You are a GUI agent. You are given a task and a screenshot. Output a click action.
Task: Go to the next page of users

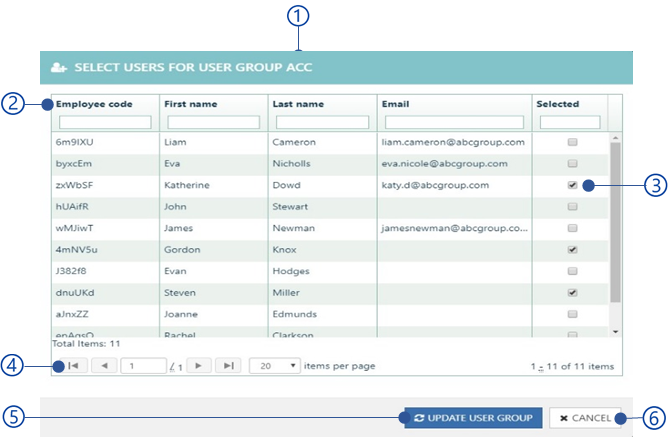pyautogui.click(x=198, y=365)
